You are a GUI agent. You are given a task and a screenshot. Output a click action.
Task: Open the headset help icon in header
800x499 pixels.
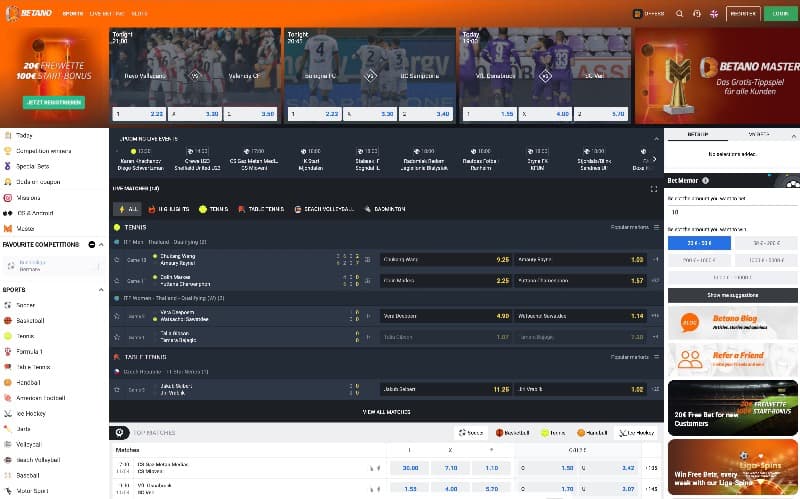pos(697,14)
